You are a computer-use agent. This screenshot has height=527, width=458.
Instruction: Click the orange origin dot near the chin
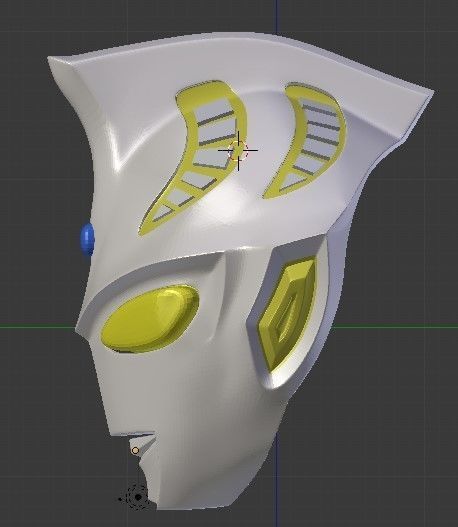pyautogui.click(x=135, y=450)
